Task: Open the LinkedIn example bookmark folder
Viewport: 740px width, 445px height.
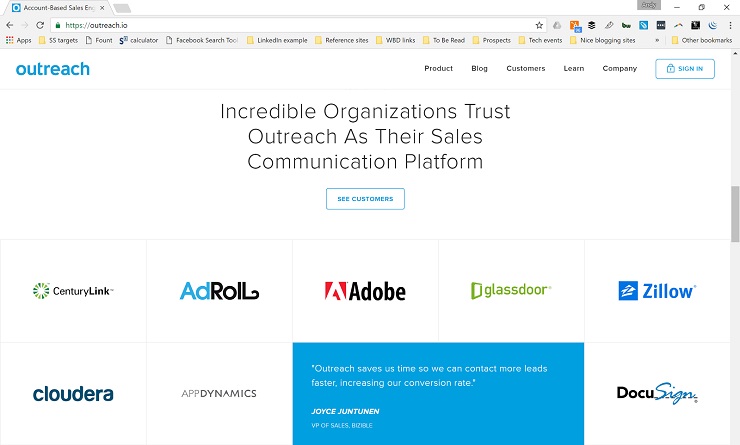Action: (277, 40)
